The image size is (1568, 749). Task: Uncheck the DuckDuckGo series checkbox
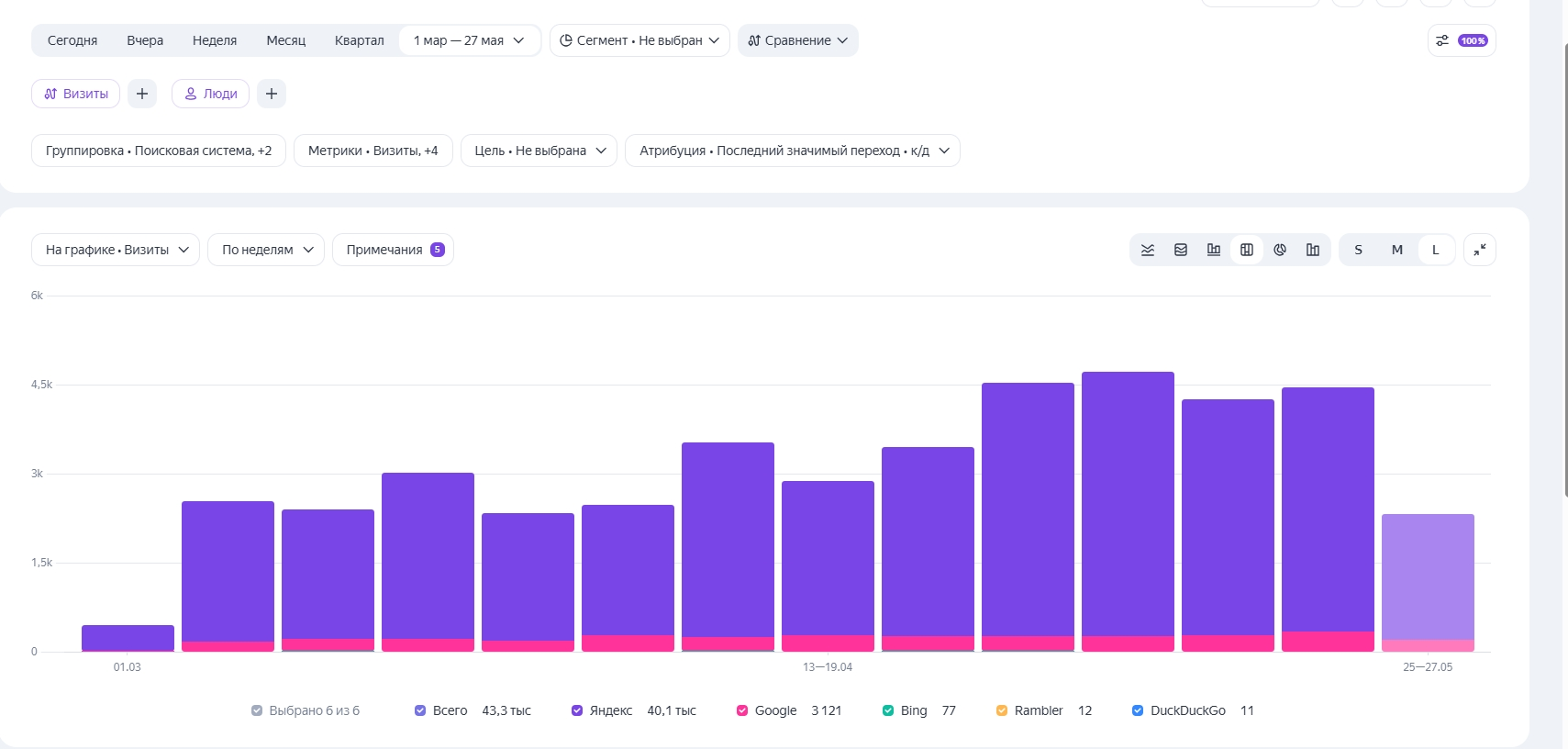pyautogui.click(x=1138, y=710)
